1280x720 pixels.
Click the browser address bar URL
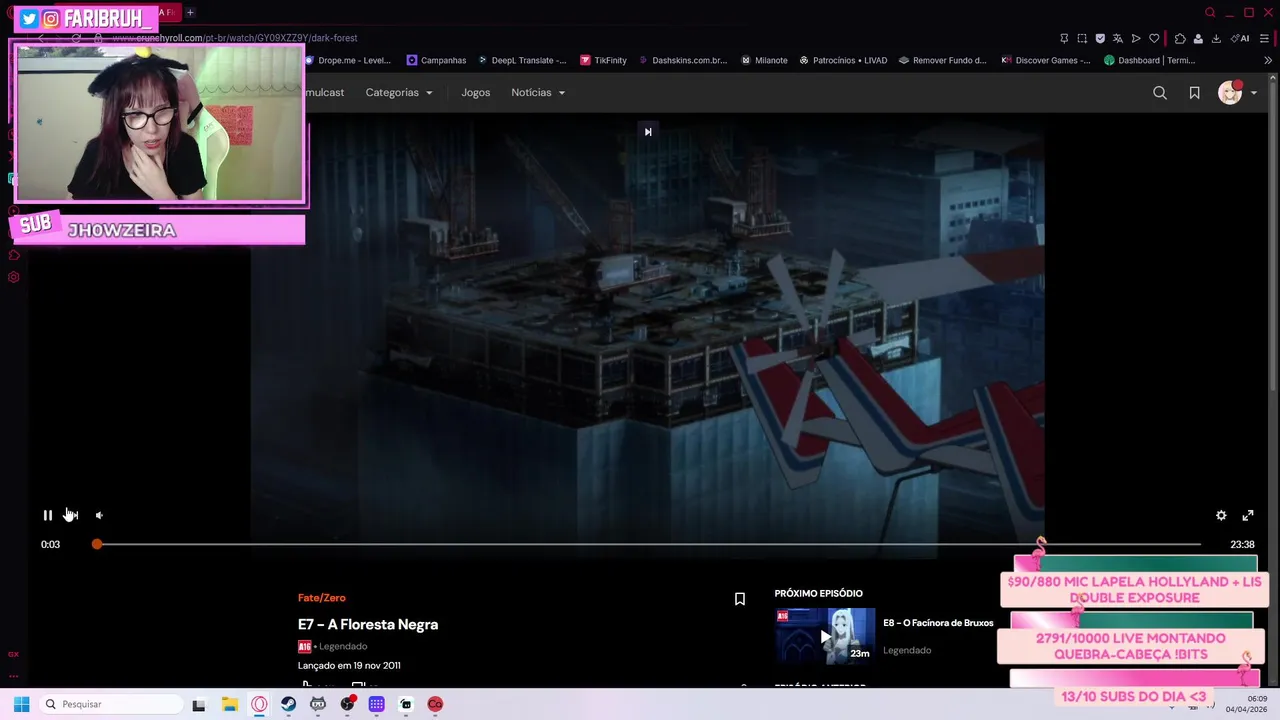tap(235, 38)
